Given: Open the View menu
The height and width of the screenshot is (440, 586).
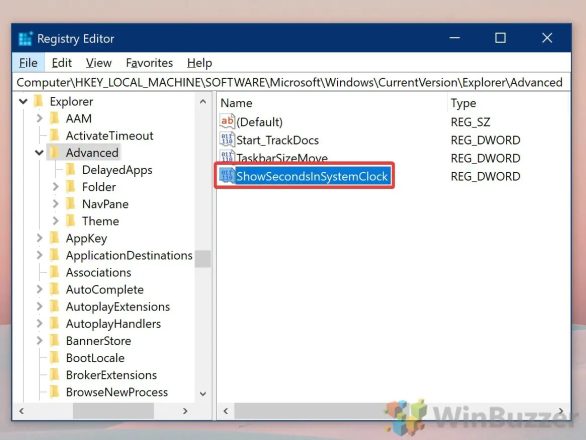Looking at the screenshot, I should (99, 63).
